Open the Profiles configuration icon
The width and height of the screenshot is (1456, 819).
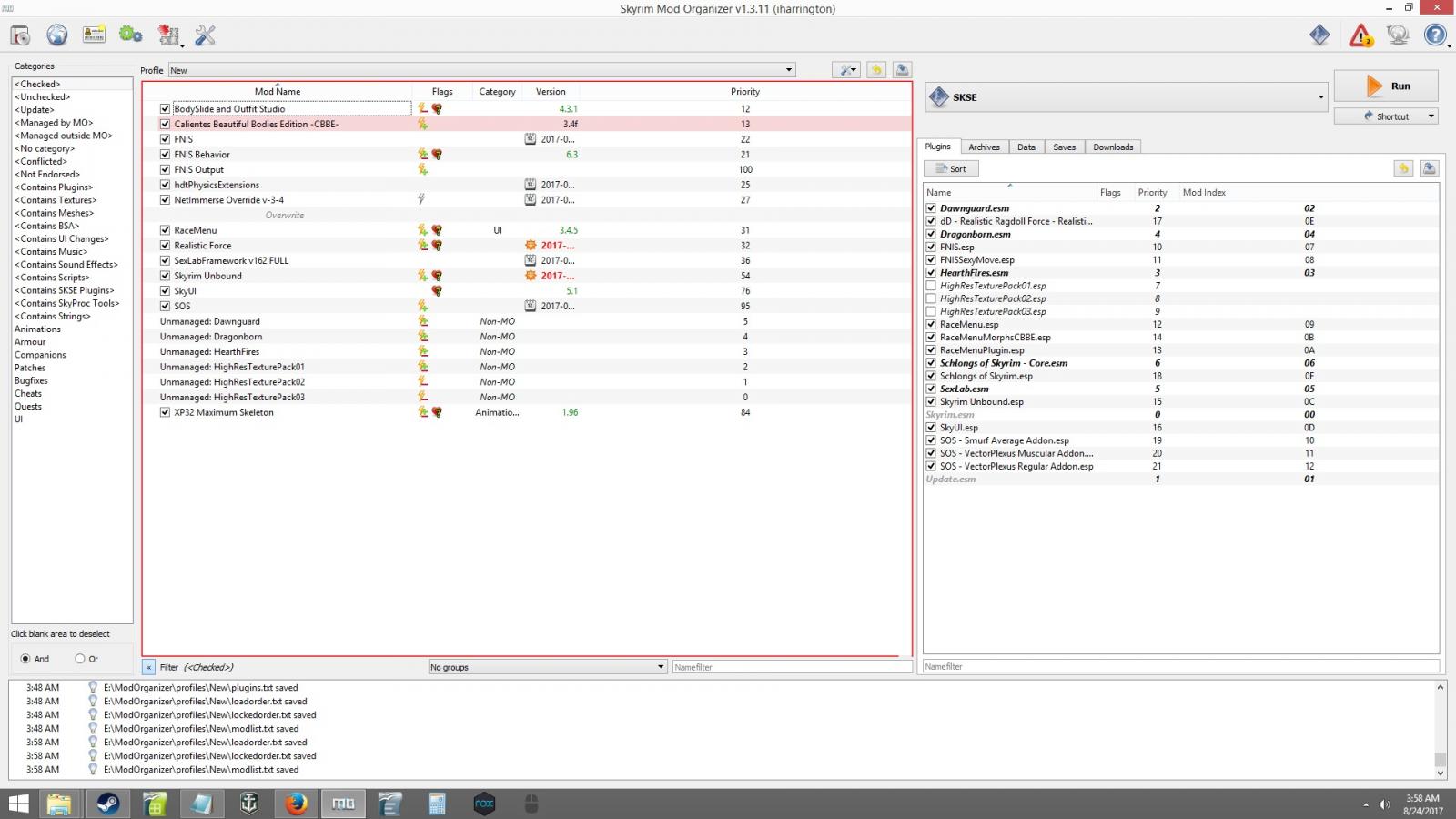(94, 35)
